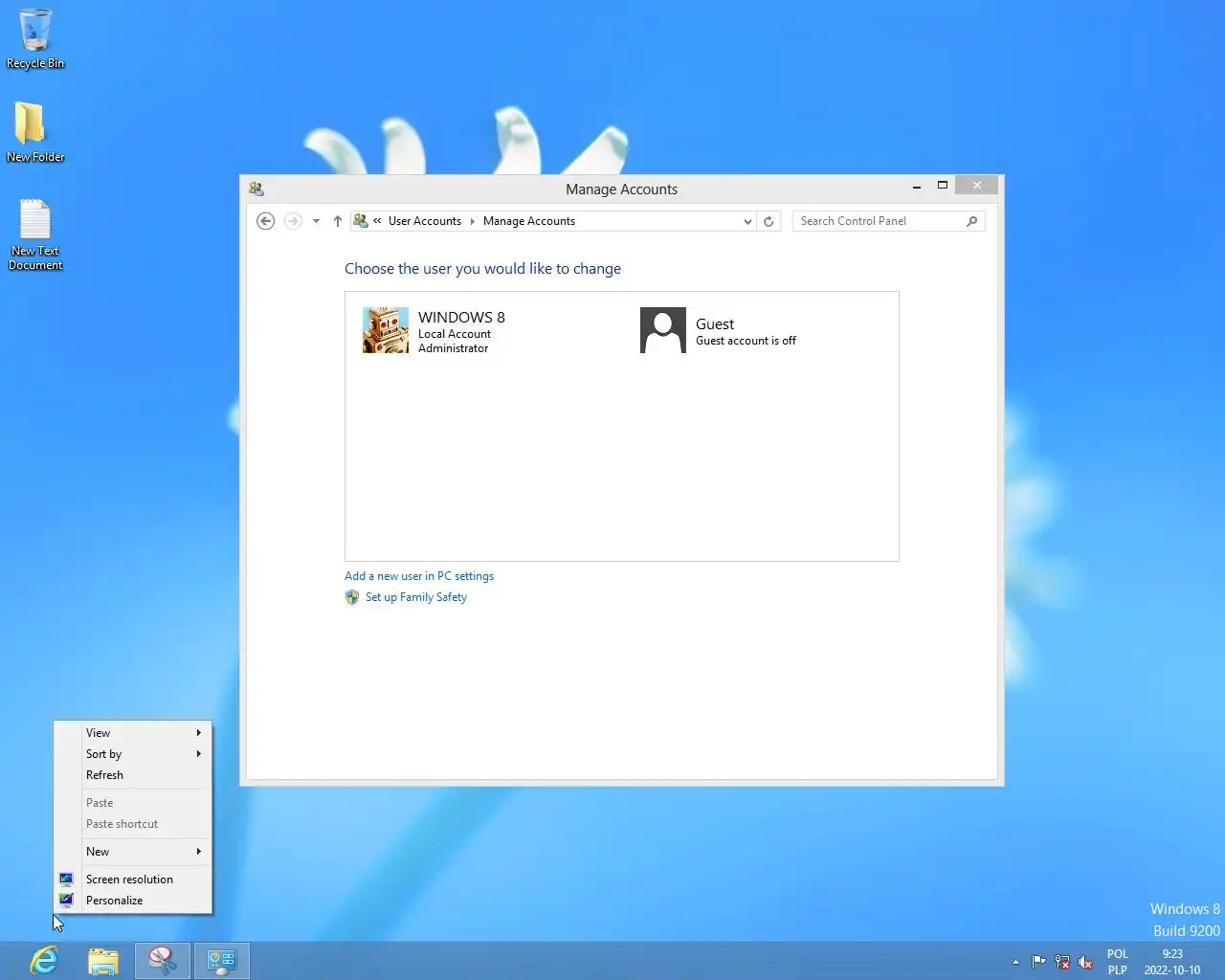
Task: Close the Manage Accounts window
Action: tap(977, 186)
